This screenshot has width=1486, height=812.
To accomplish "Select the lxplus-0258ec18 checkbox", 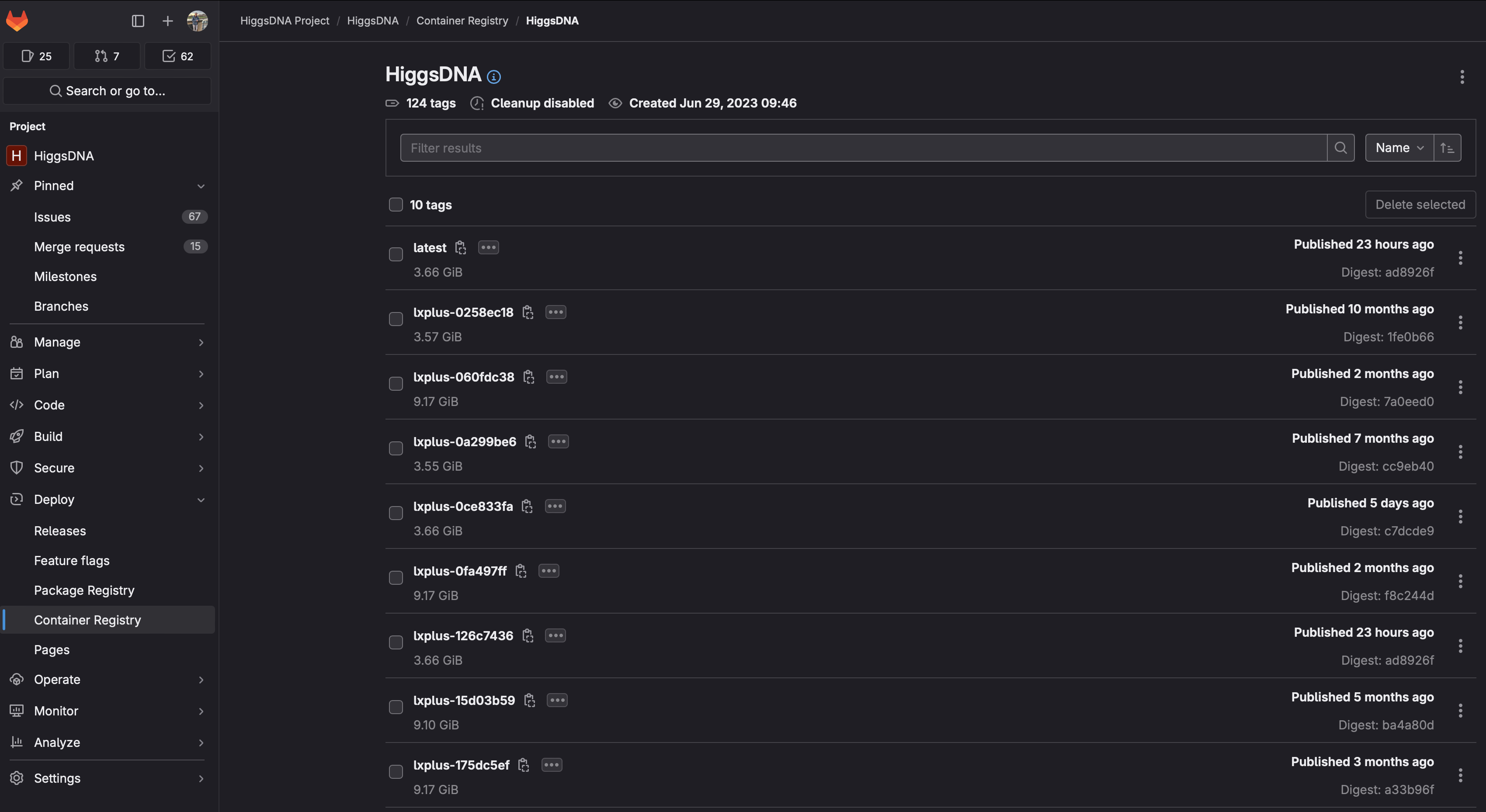I will click(396, 319).
